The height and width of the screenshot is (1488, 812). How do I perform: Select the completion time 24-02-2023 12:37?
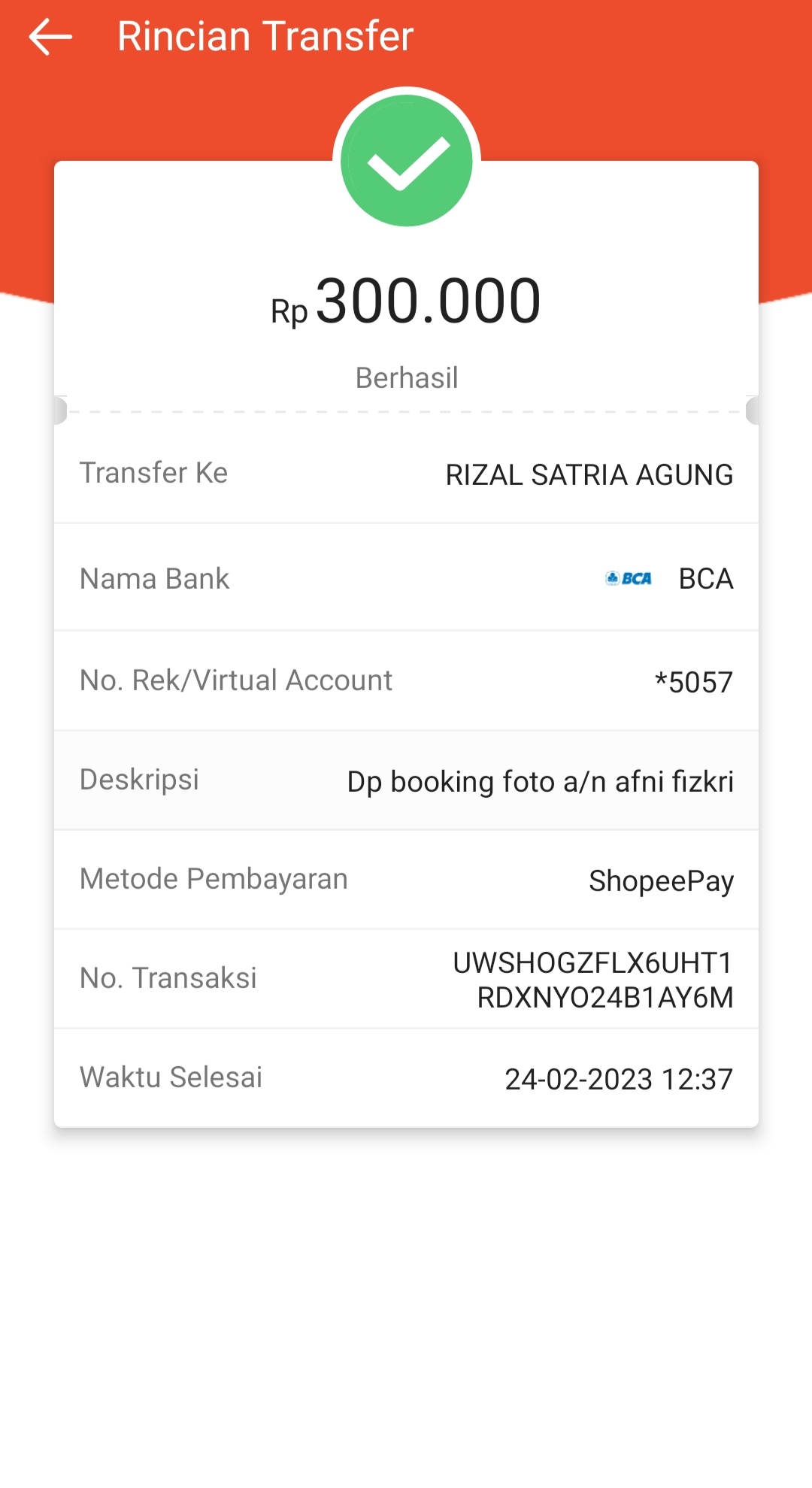[618, 1080]
